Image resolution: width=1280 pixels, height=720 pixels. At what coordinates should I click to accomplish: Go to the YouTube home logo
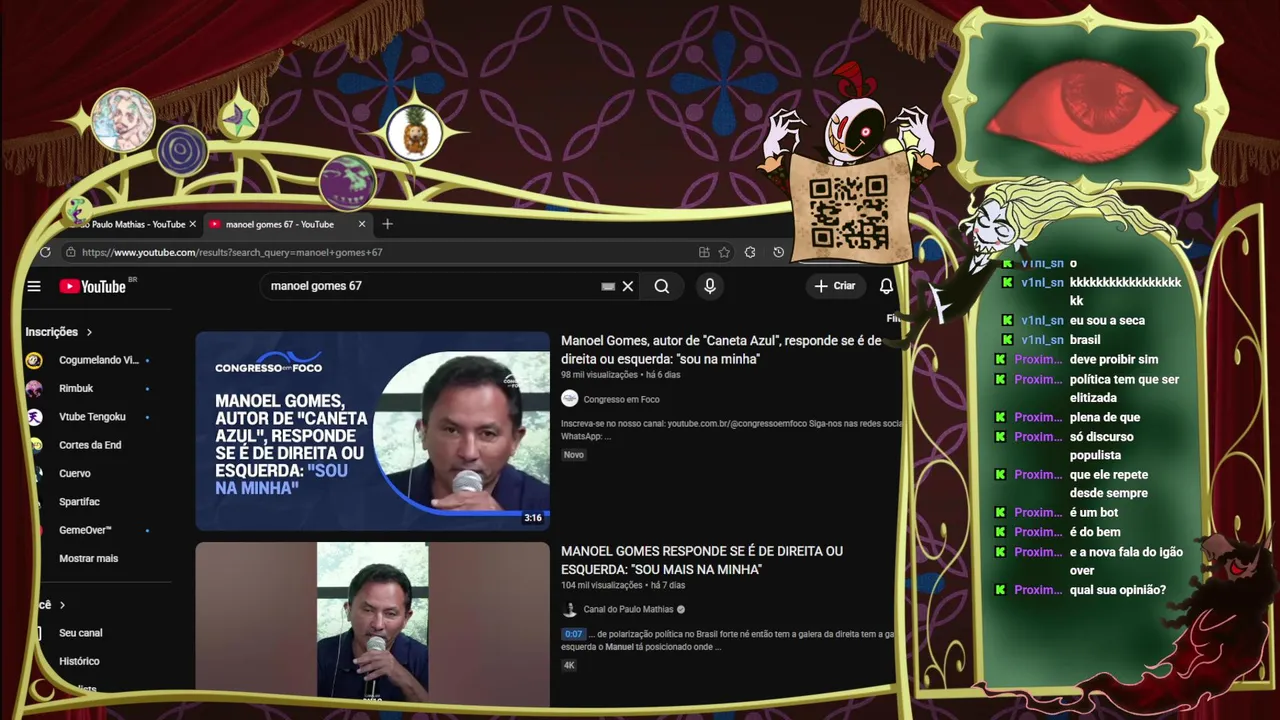(92, 286)
